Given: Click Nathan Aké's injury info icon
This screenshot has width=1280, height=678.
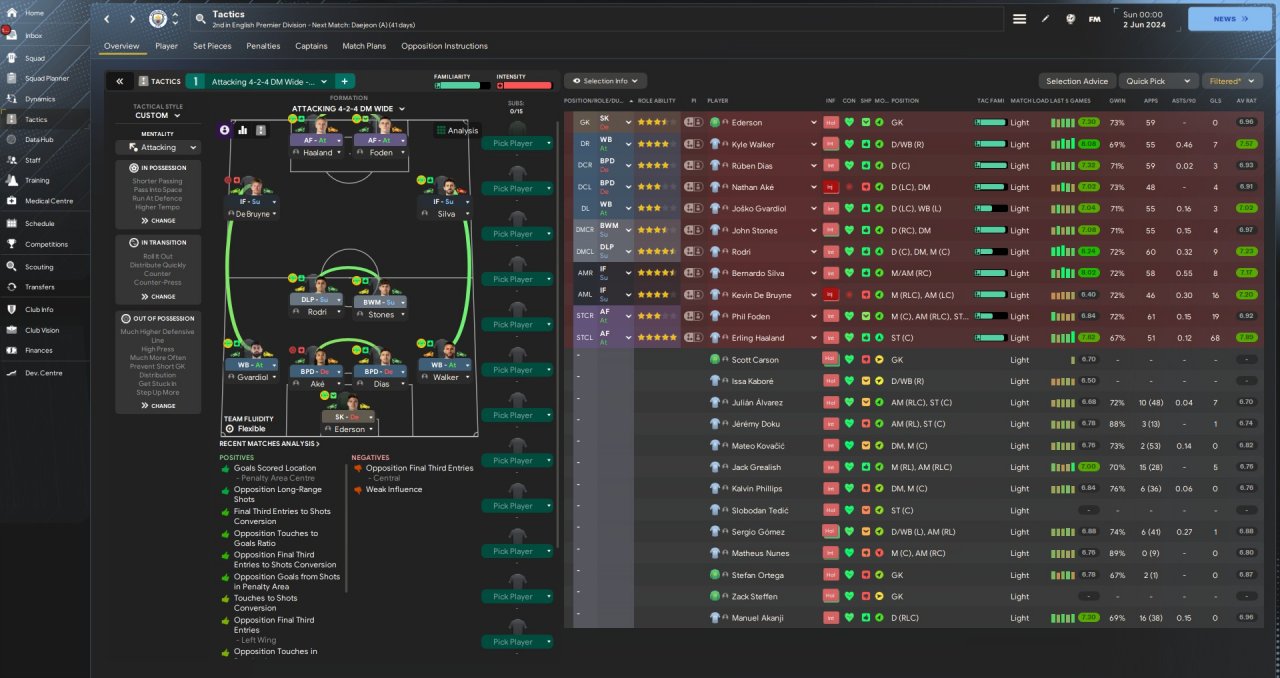Looking at the screenshot, I should click(830, 187).
